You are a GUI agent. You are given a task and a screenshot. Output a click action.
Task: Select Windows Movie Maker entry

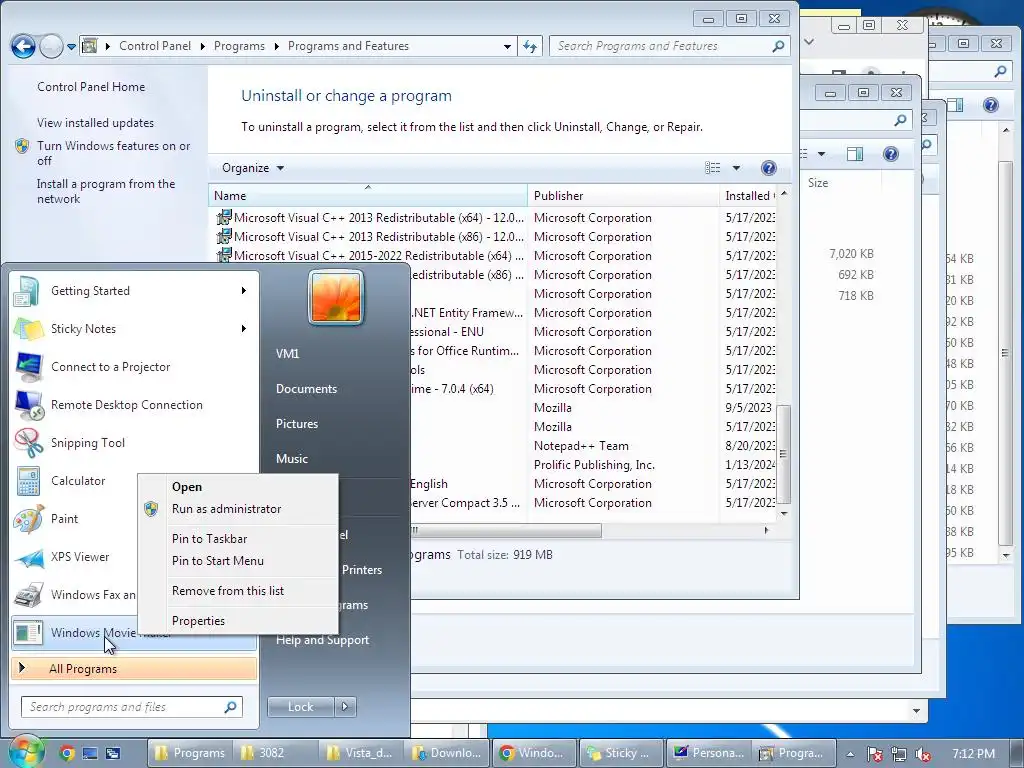[x=75, y=632]
